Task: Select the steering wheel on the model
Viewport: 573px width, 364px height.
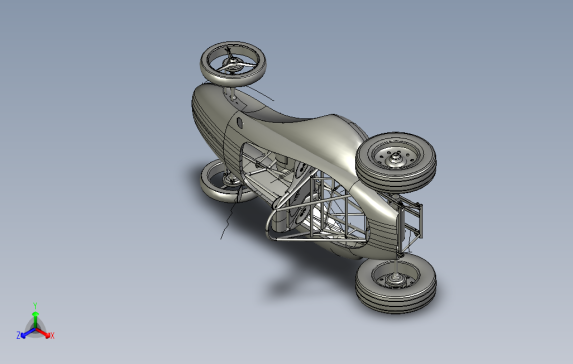Action: pos(233,64)
